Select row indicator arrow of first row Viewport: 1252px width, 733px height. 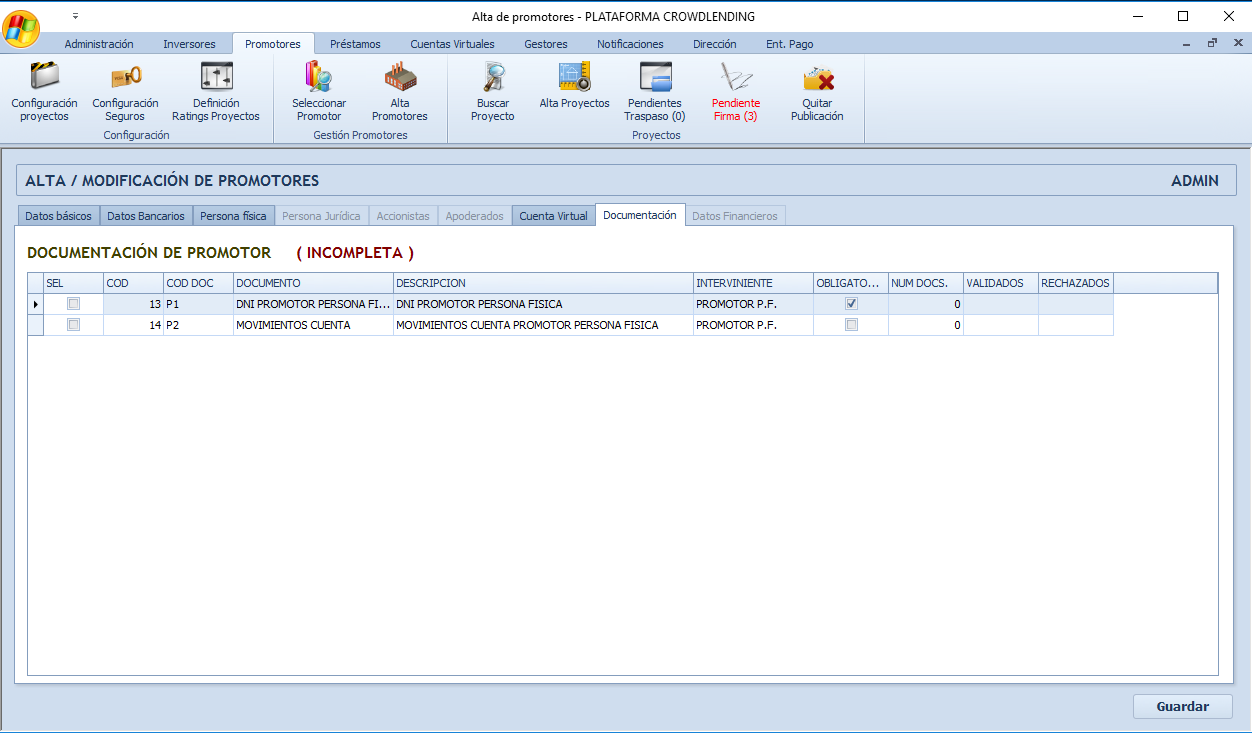click(x=36, y=303)
